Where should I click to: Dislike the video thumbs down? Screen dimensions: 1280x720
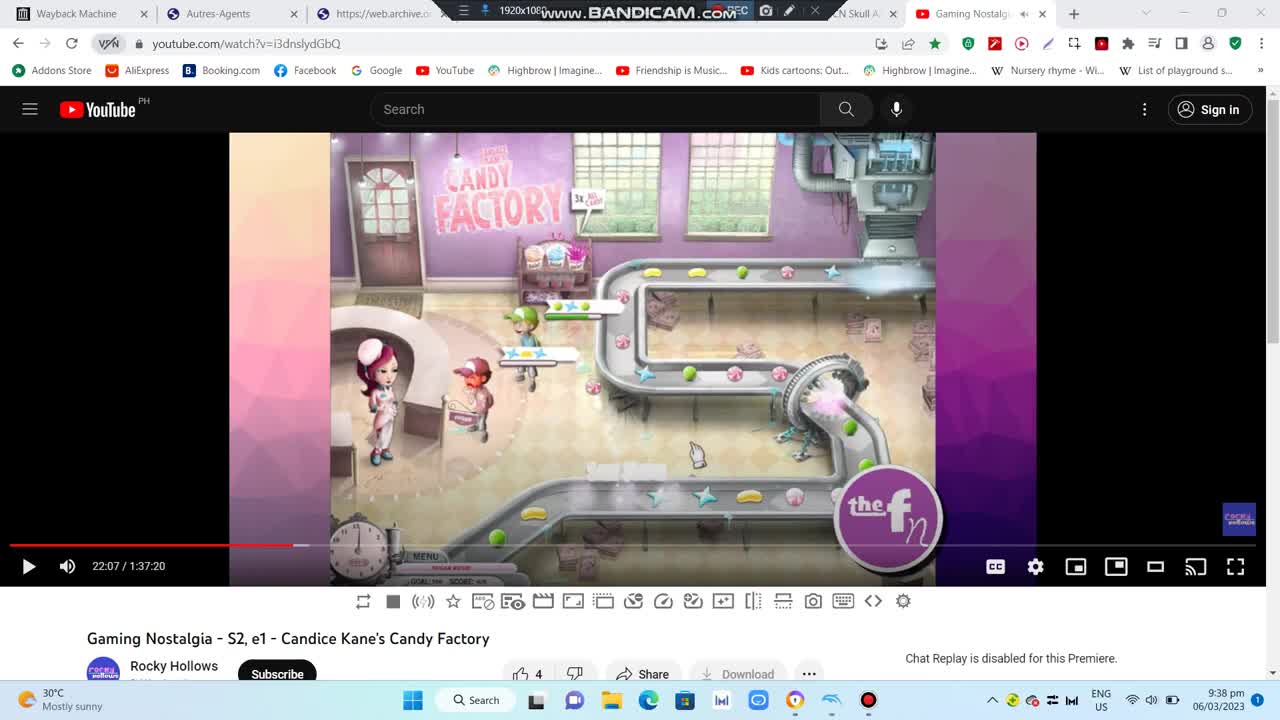click(x=575, y=674)
